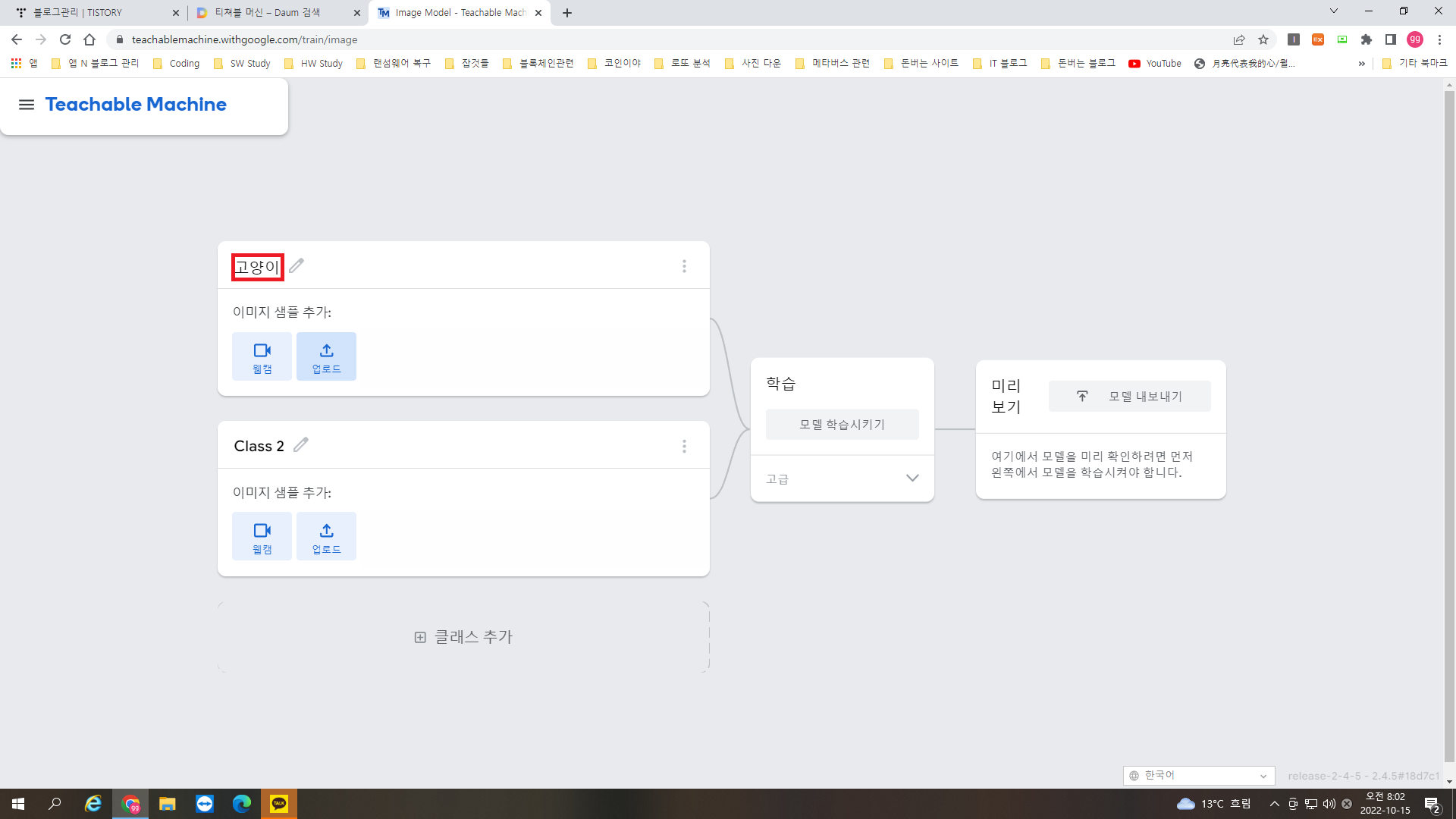1456x819 pixels.
Task: Click the 고양이 class name field
Action: point(257,267)
